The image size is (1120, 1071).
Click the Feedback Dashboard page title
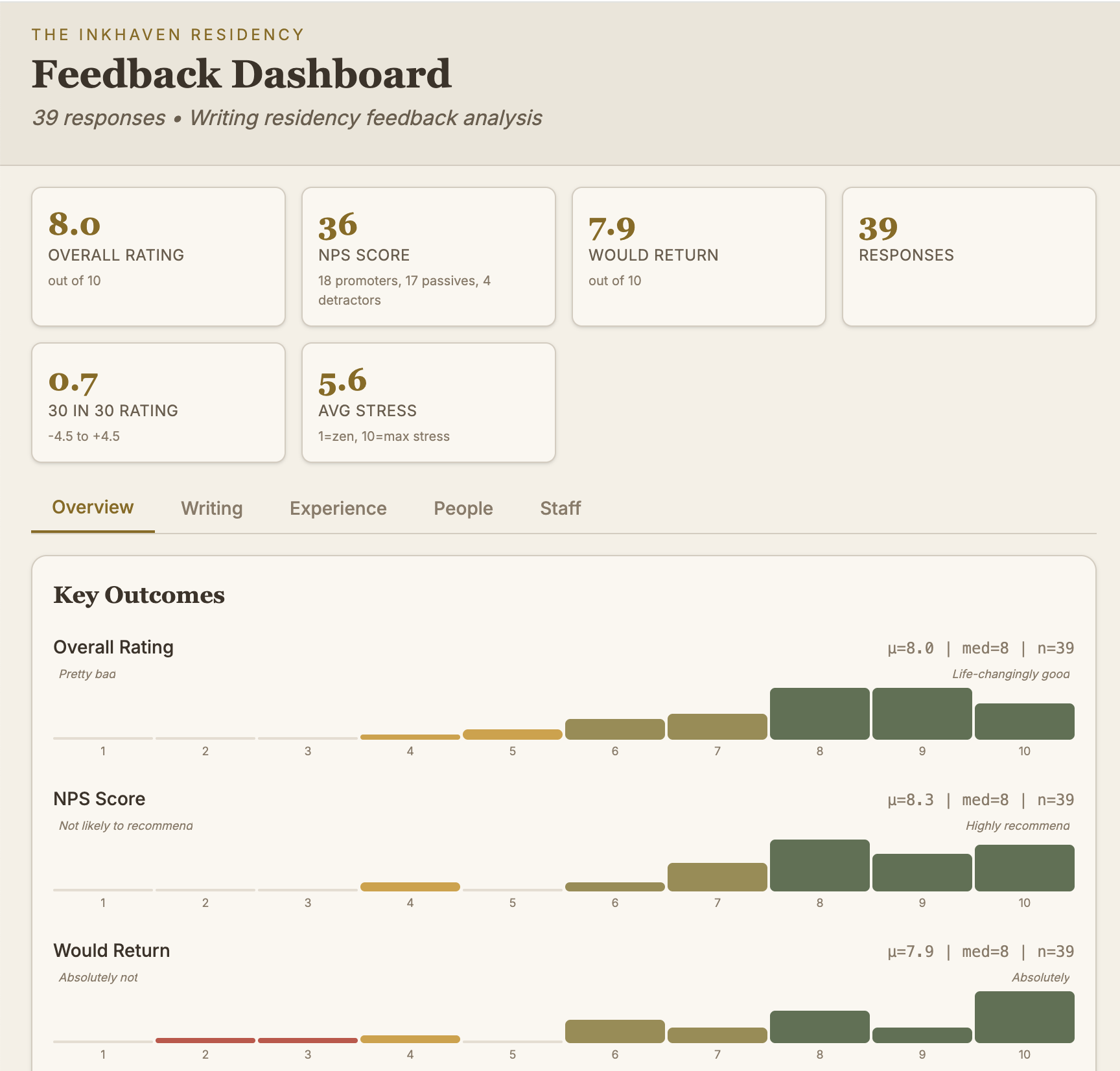tap(241, 74)
